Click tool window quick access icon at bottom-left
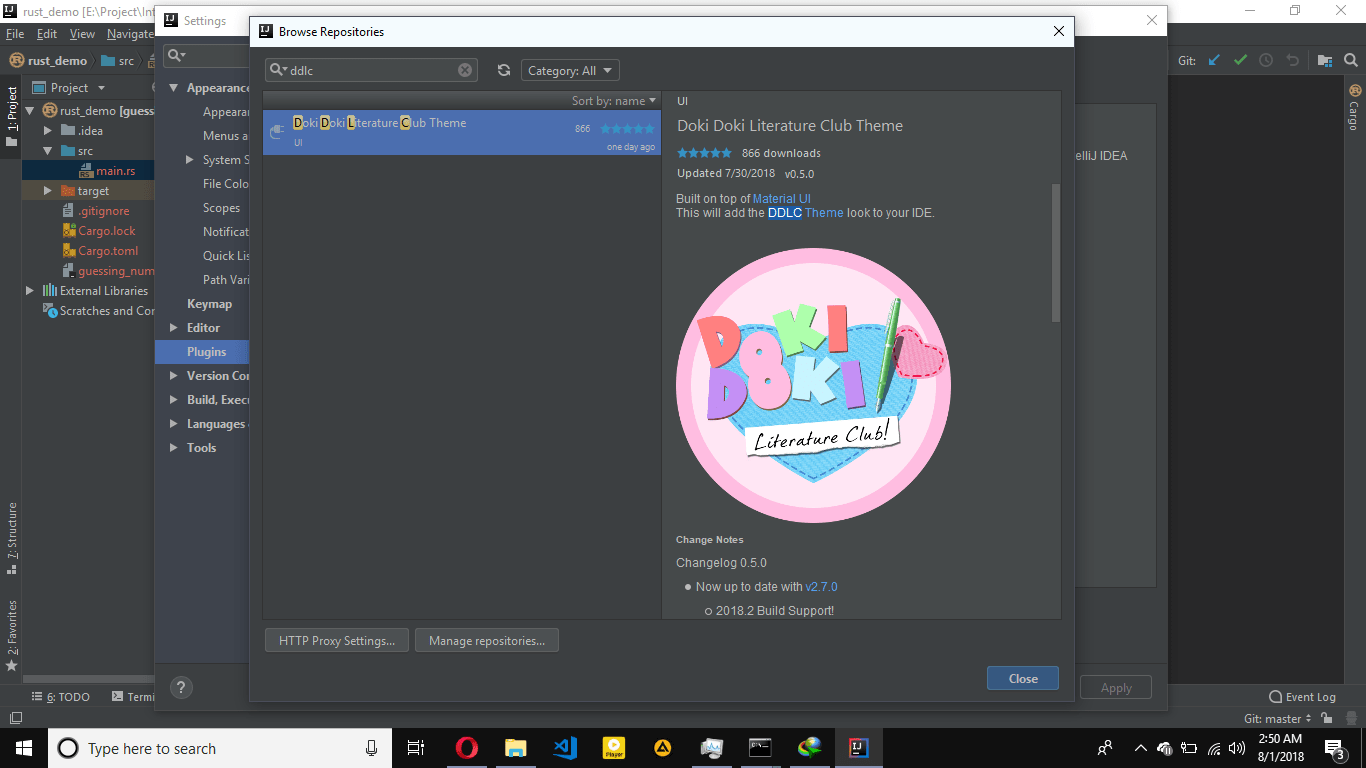 point(15,718)
